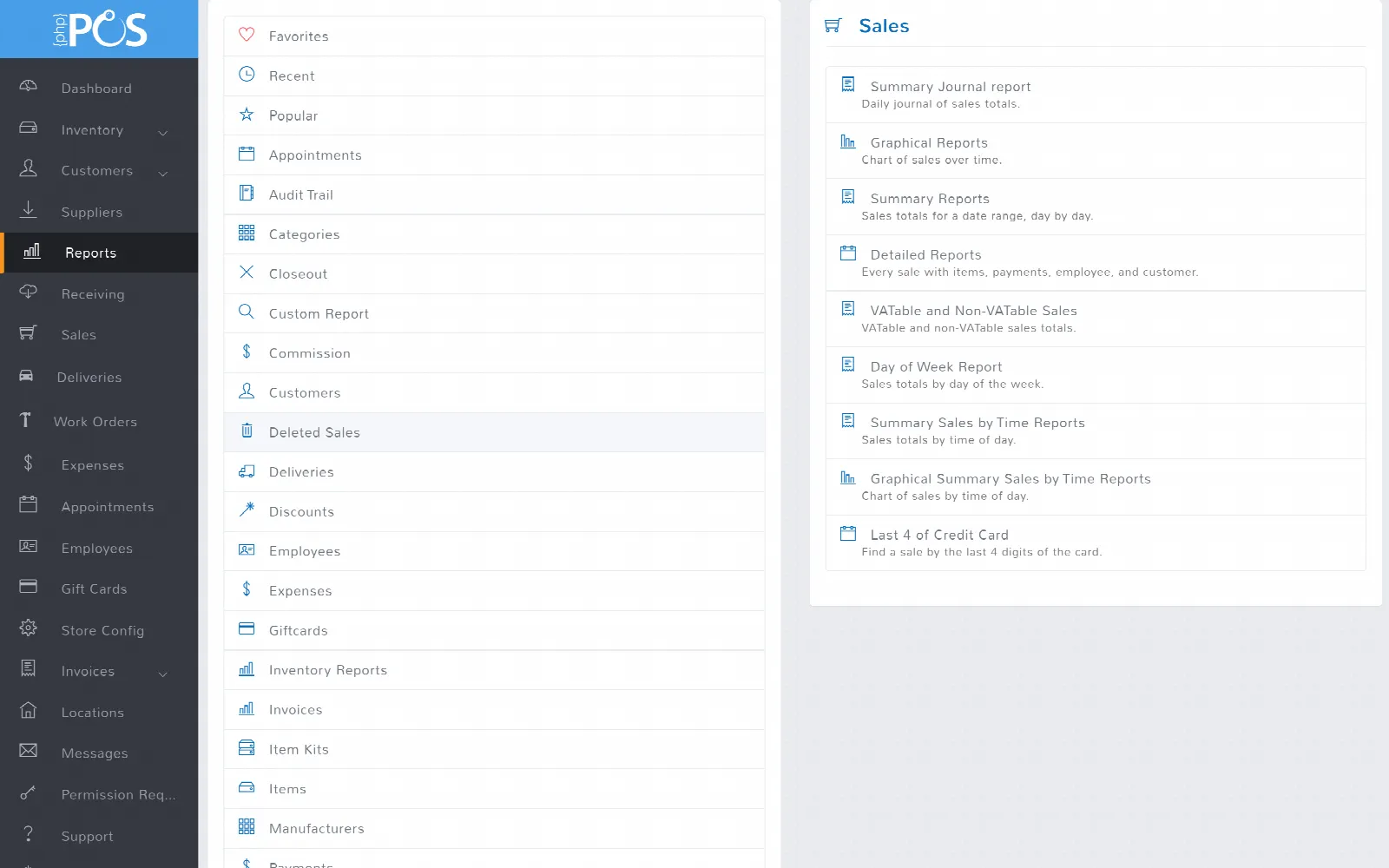Select the Giftcards report category
Screen dimensions: 1389x868
coord(494,630)
